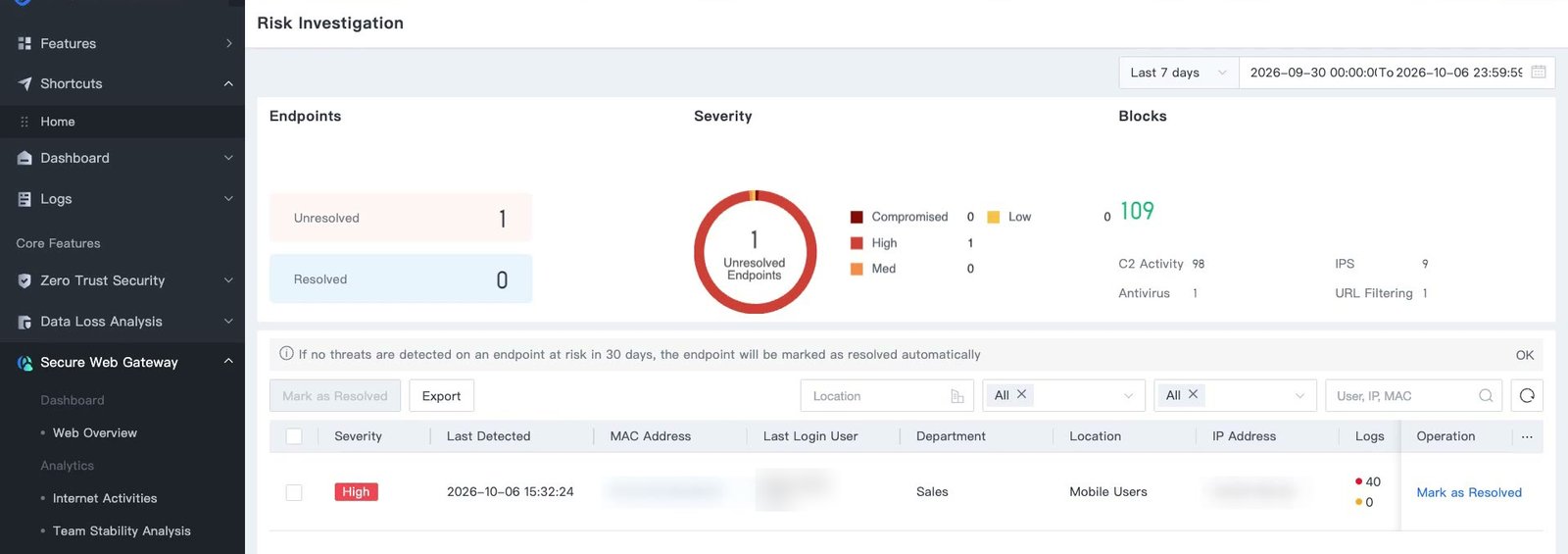
Task: Open Team Stability Analysis page
Action: [122, 530]
